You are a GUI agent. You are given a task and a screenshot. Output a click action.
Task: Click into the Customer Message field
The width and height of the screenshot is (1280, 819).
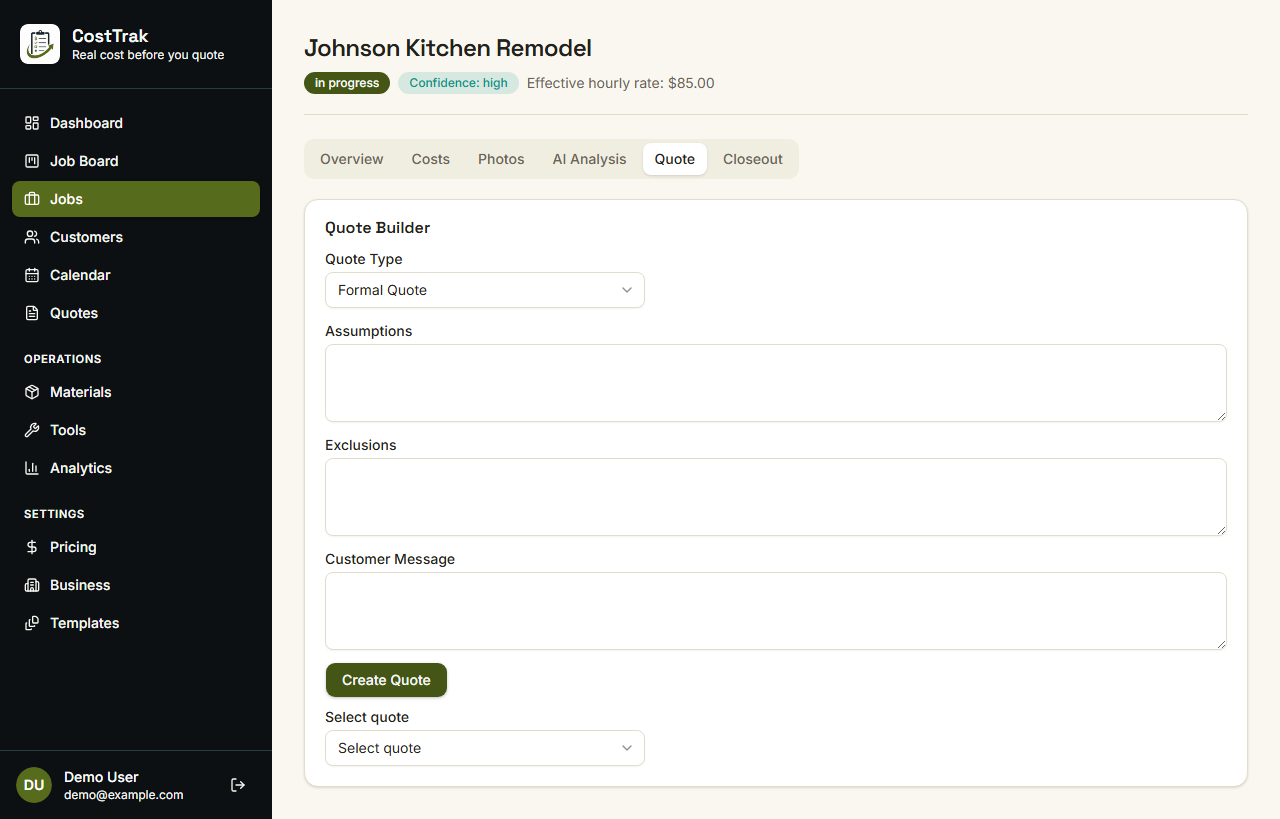(776, 611)
